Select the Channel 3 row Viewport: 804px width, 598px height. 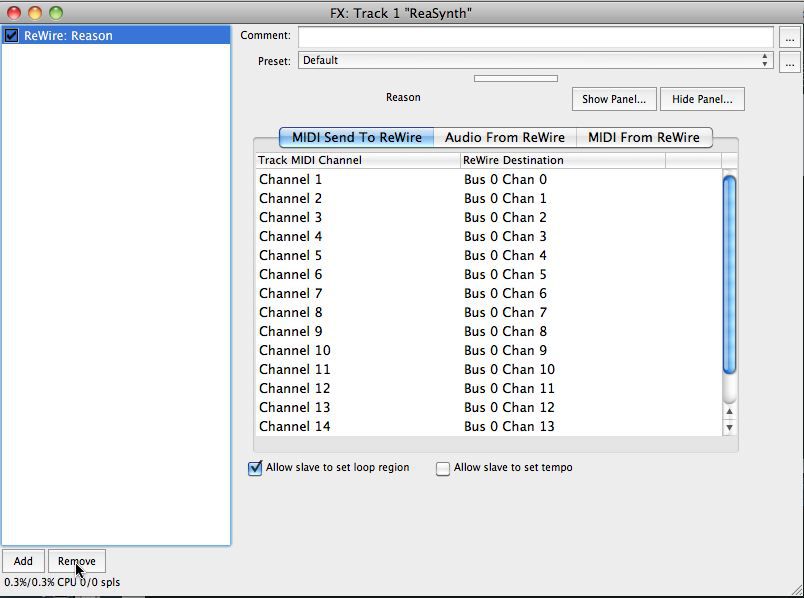point(489,217)
